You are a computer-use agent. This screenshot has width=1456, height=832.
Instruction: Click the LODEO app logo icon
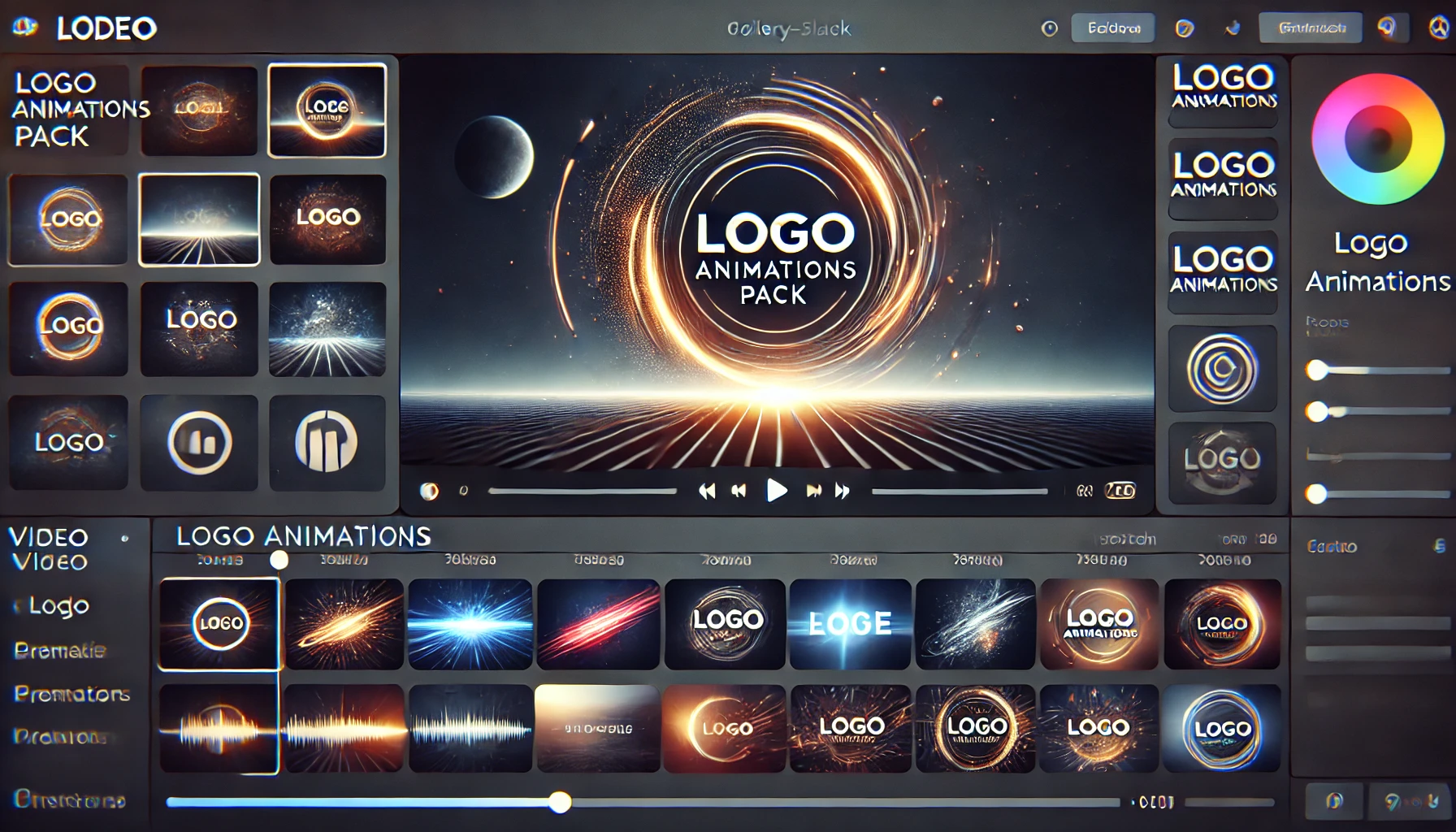pyautogui.click(x=25, y=28)
